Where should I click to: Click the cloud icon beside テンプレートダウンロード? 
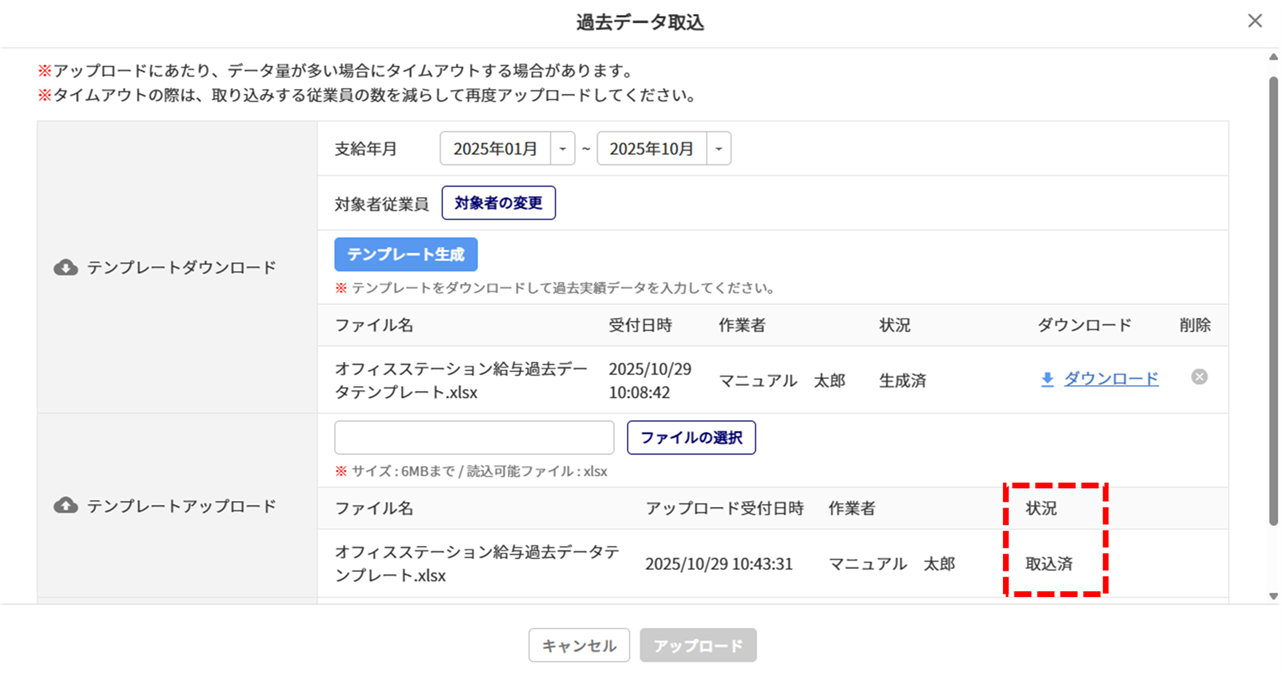pos(66,268)
